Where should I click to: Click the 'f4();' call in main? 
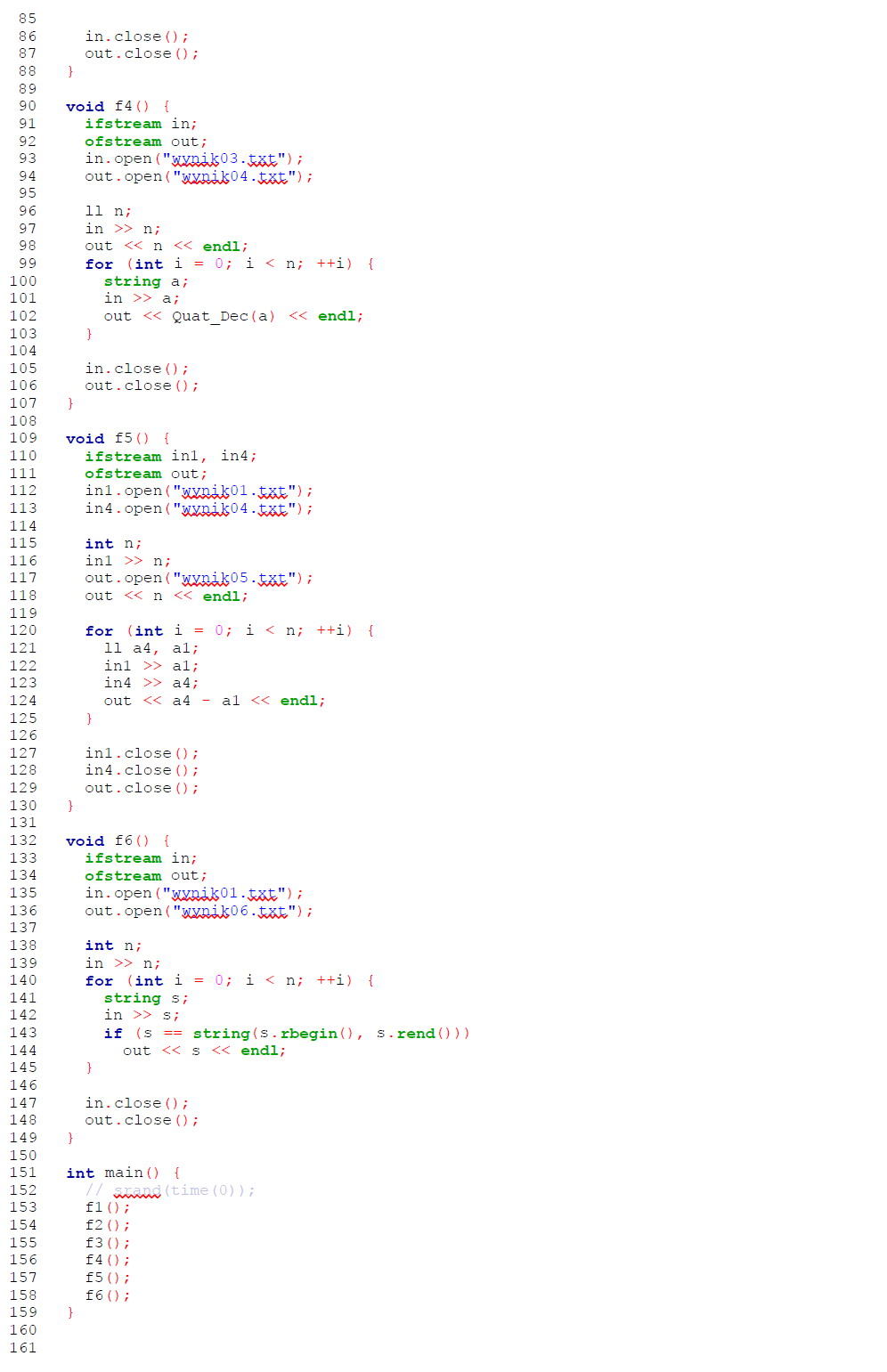pos(108,1260)
